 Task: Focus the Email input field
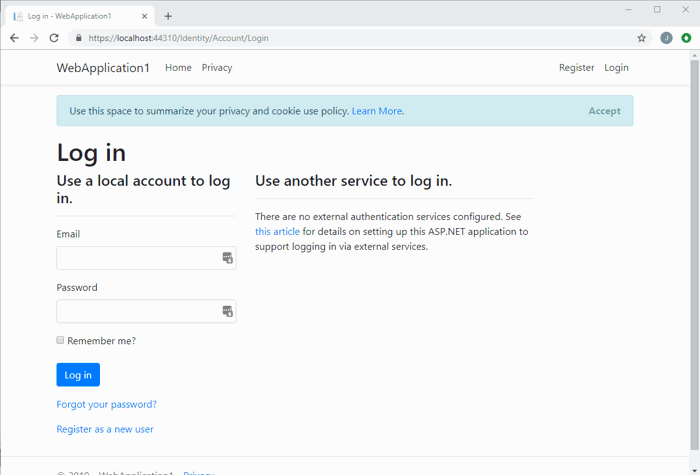(138, 258)
